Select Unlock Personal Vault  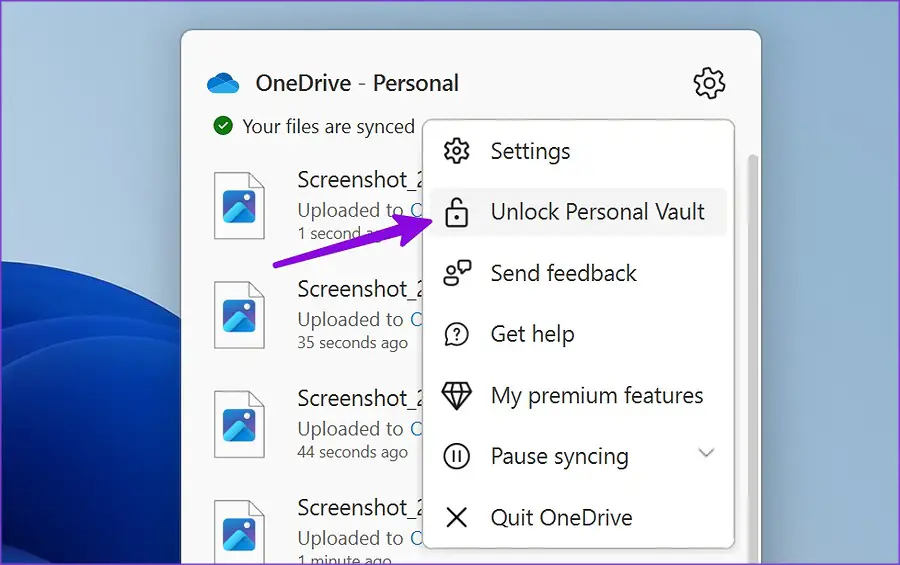(x=597, y=212)
